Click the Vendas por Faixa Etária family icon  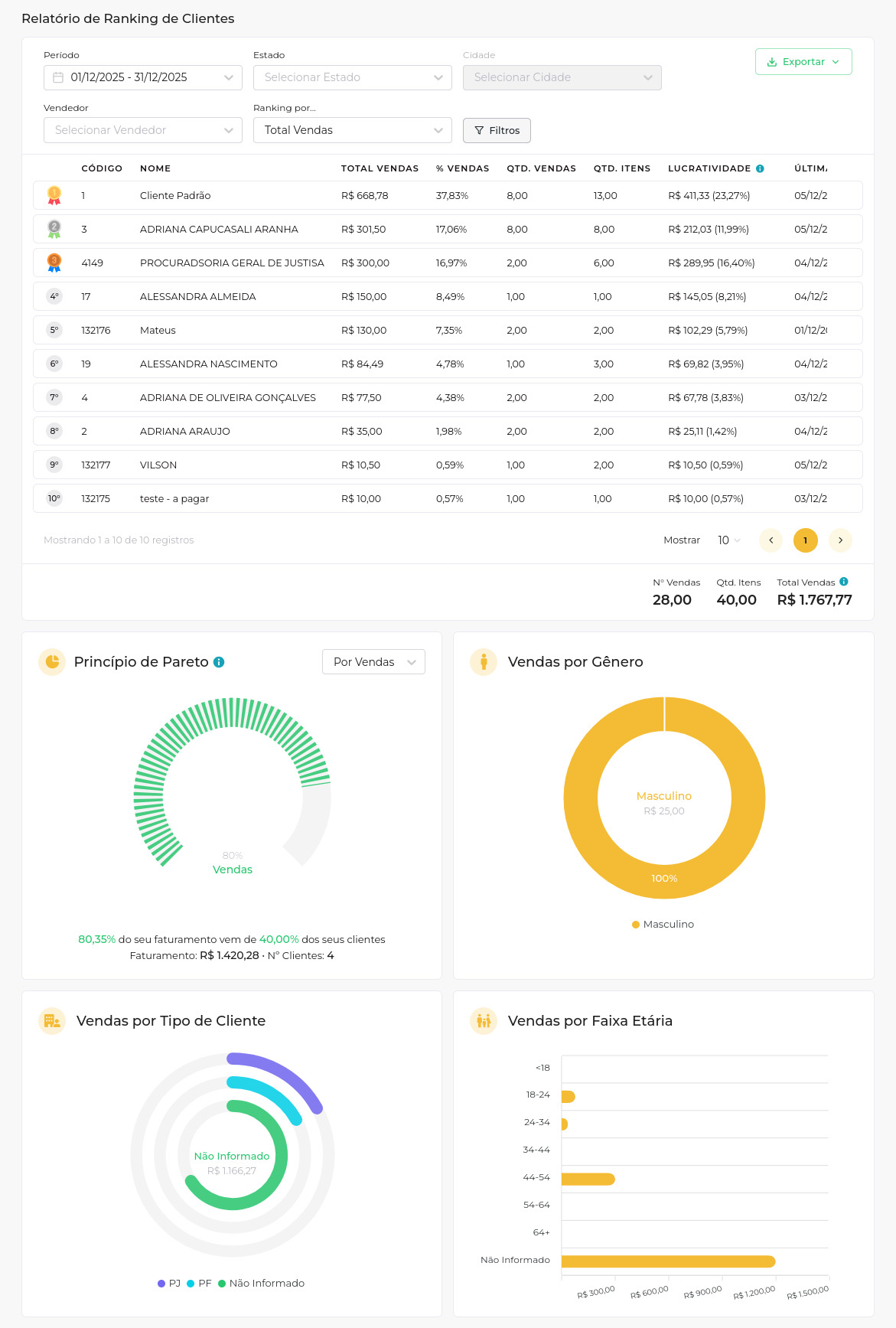[484, 1021]
